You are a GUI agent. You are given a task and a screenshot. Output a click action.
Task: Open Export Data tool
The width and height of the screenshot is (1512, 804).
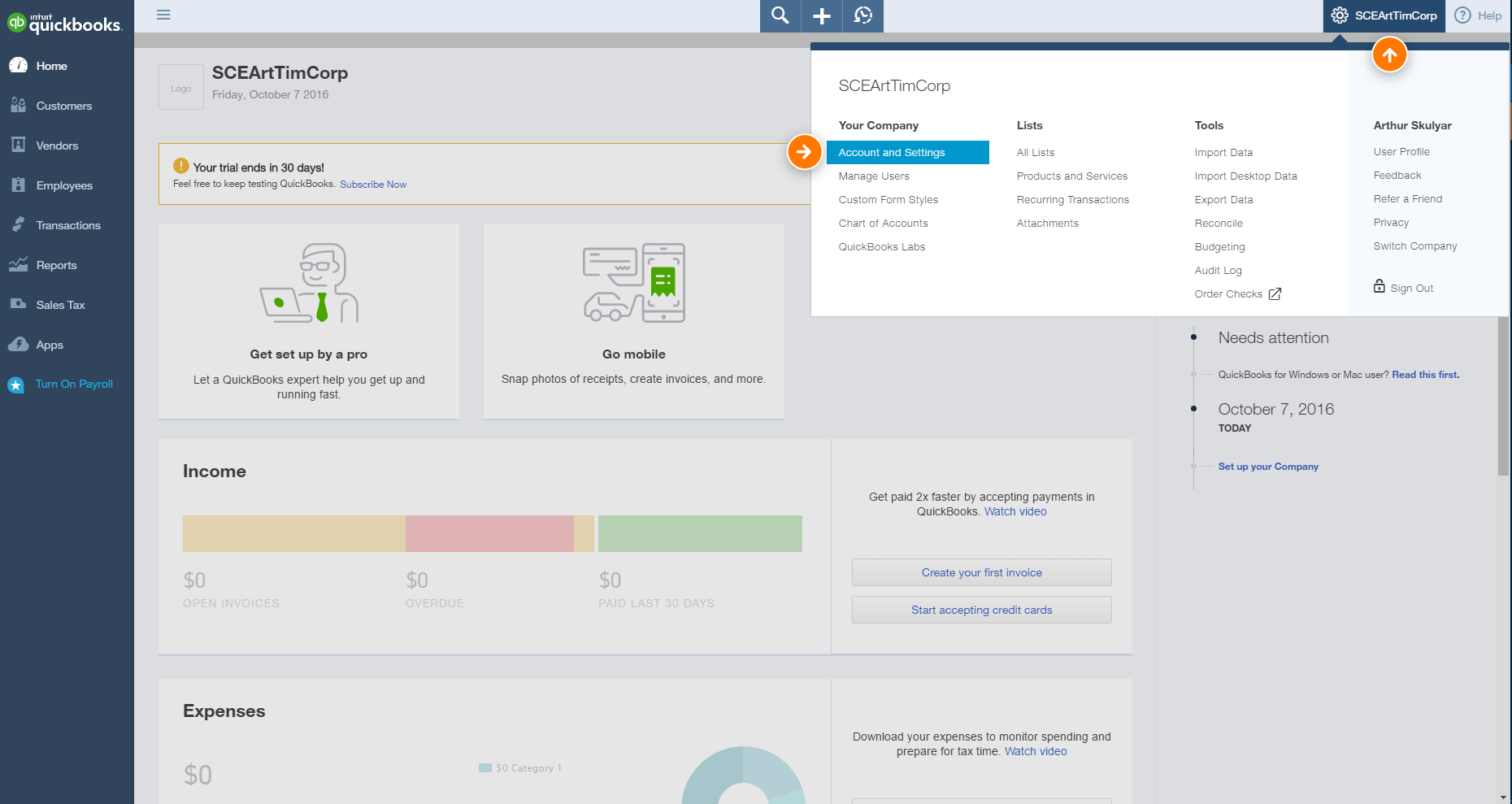click(1224, 199)
